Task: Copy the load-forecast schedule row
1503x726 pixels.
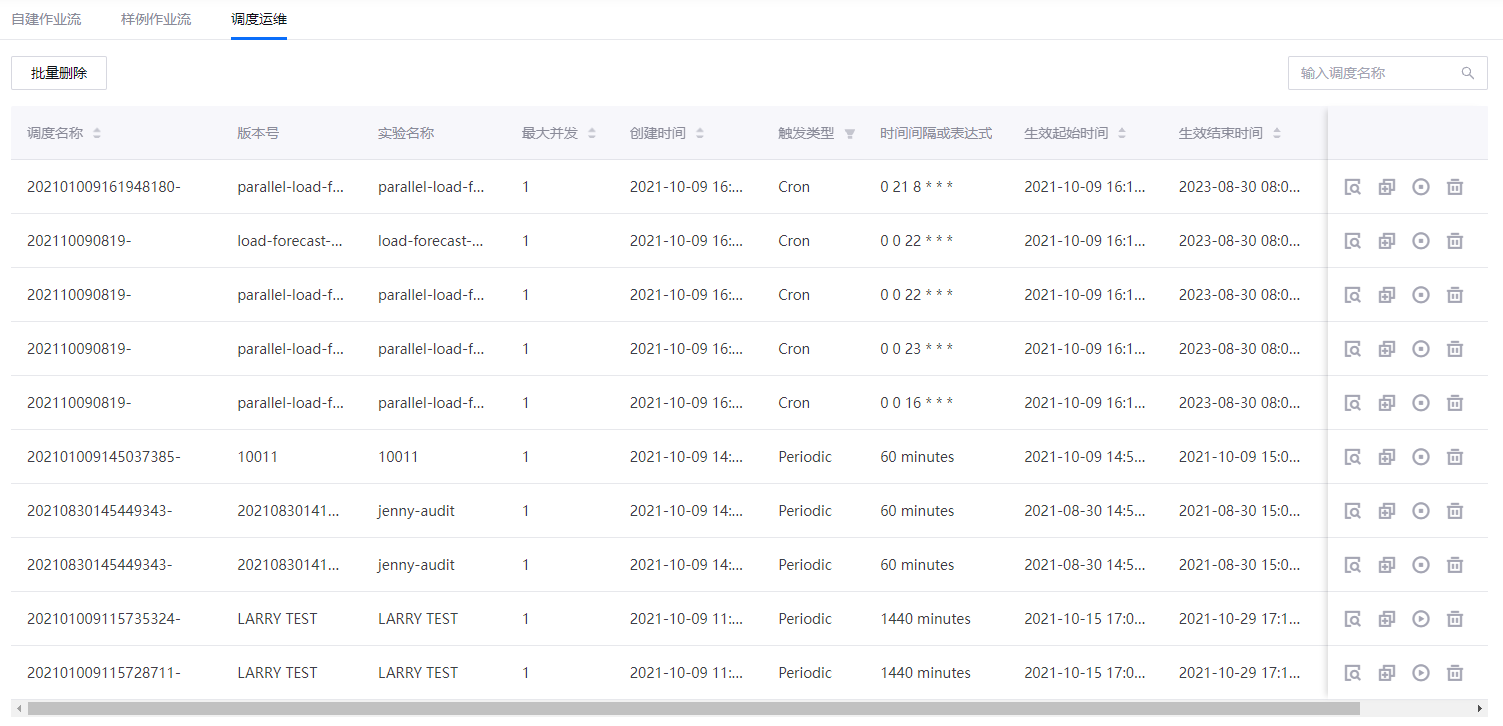Action: click(1386, 241)
